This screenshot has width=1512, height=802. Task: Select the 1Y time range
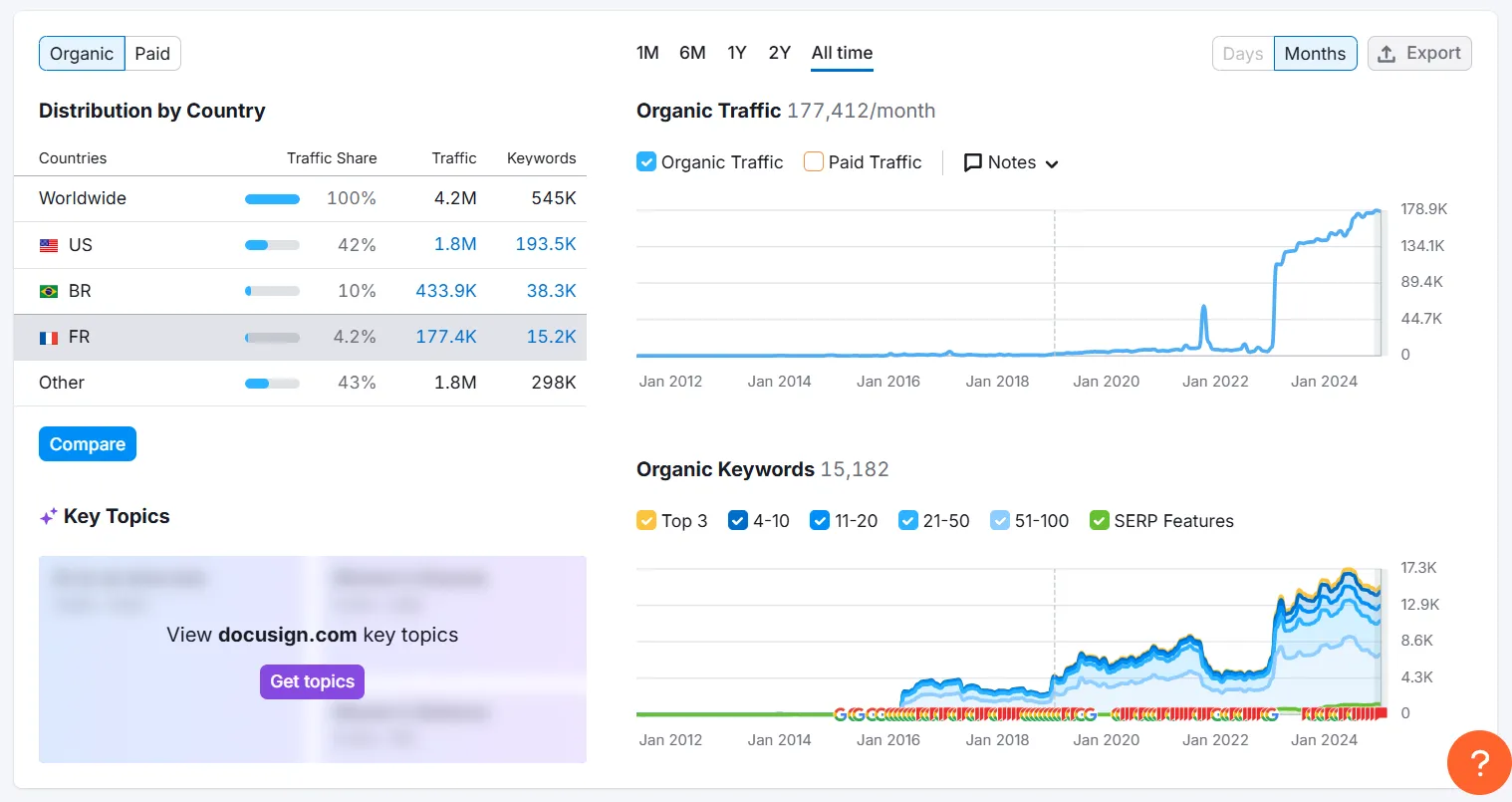[x=737, y=53]
